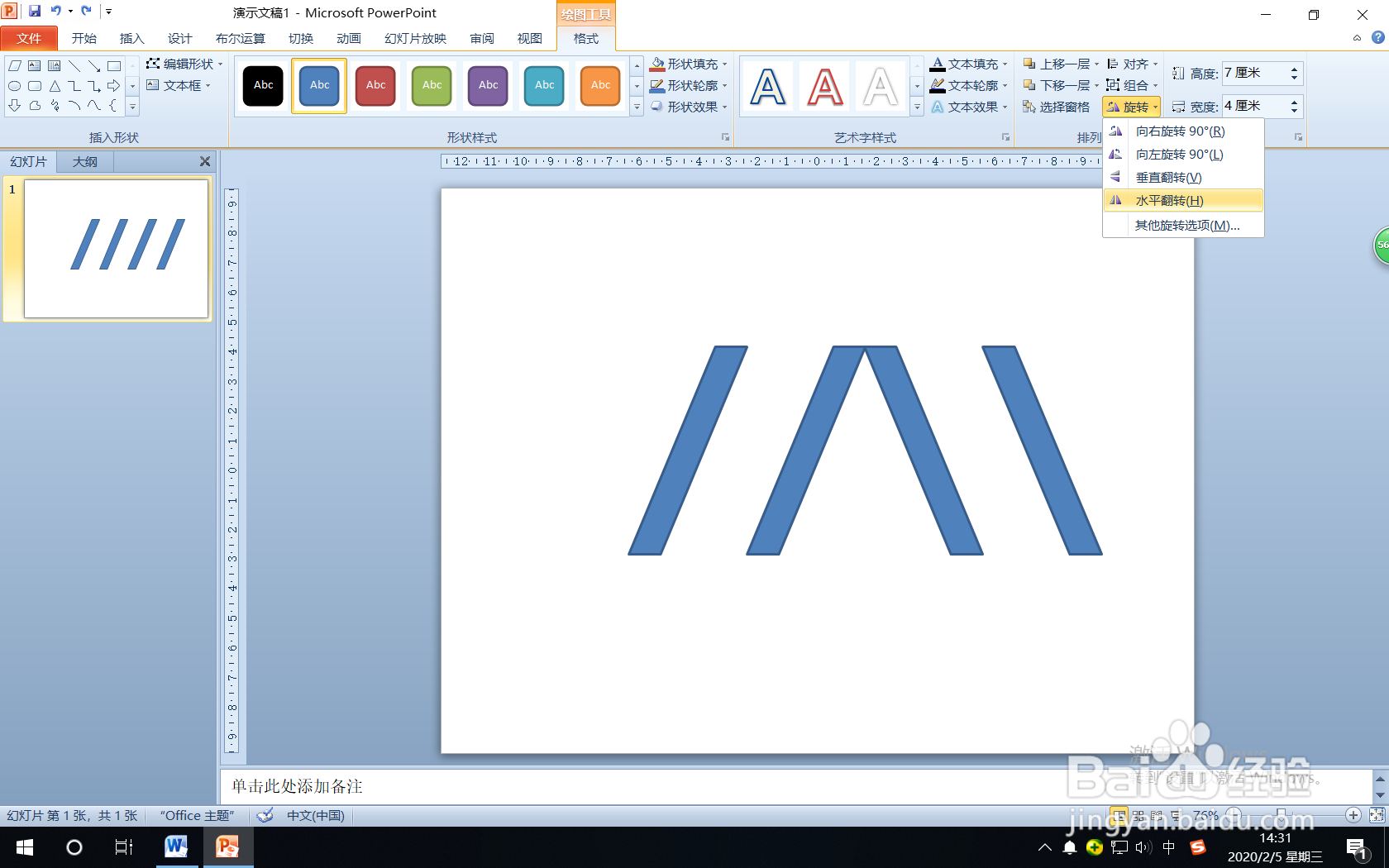The image size is (1389, 868).
Task: Open the Shape Outline (形状轮廓) dropdown
Action: tap(688, 86)
